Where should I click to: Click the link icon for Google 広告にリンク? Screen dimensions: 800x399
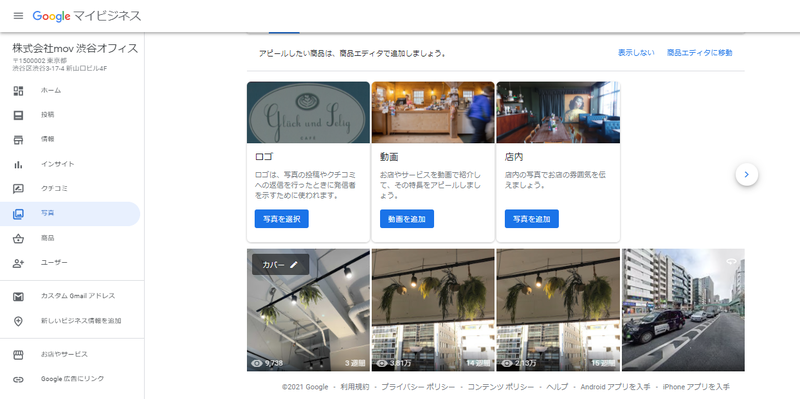pos(18,379)
